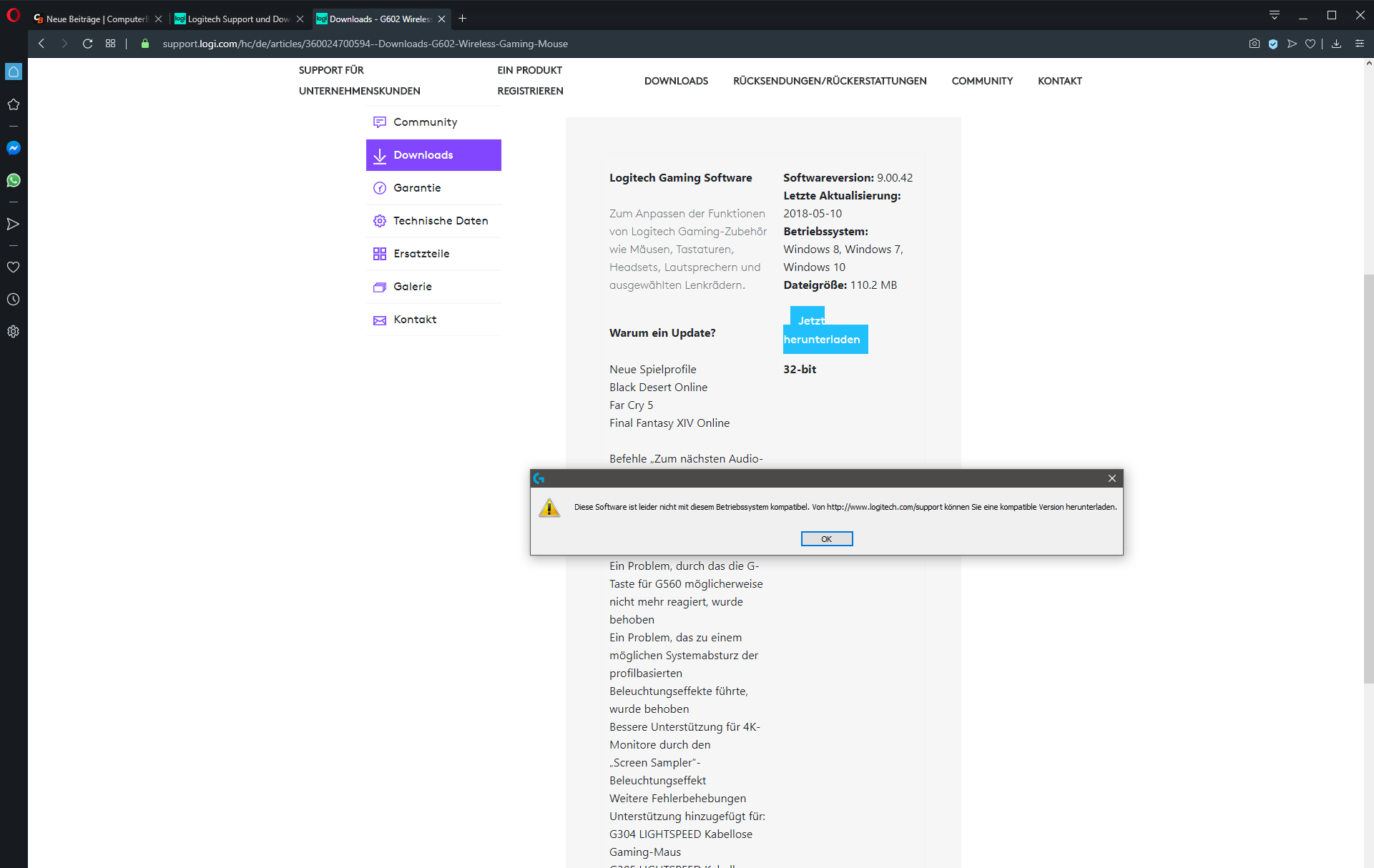The height and width of the screenshot is (868, 1374).
Task: Open bookmarks star in sidebar
Action: [14, 104]
